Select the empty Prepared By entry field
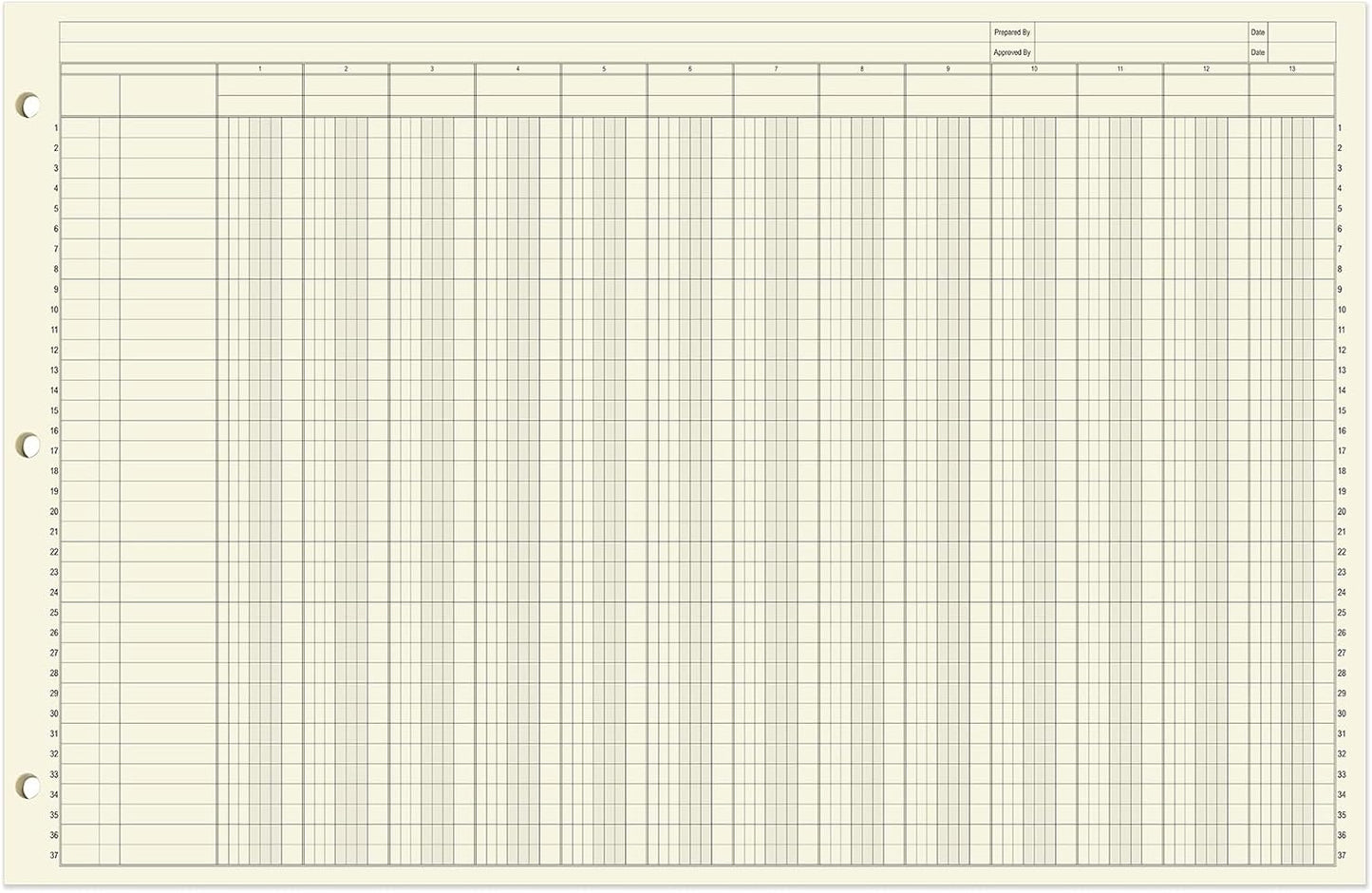This screenshot has width=1372, height=893. [x=1139, y=31]
